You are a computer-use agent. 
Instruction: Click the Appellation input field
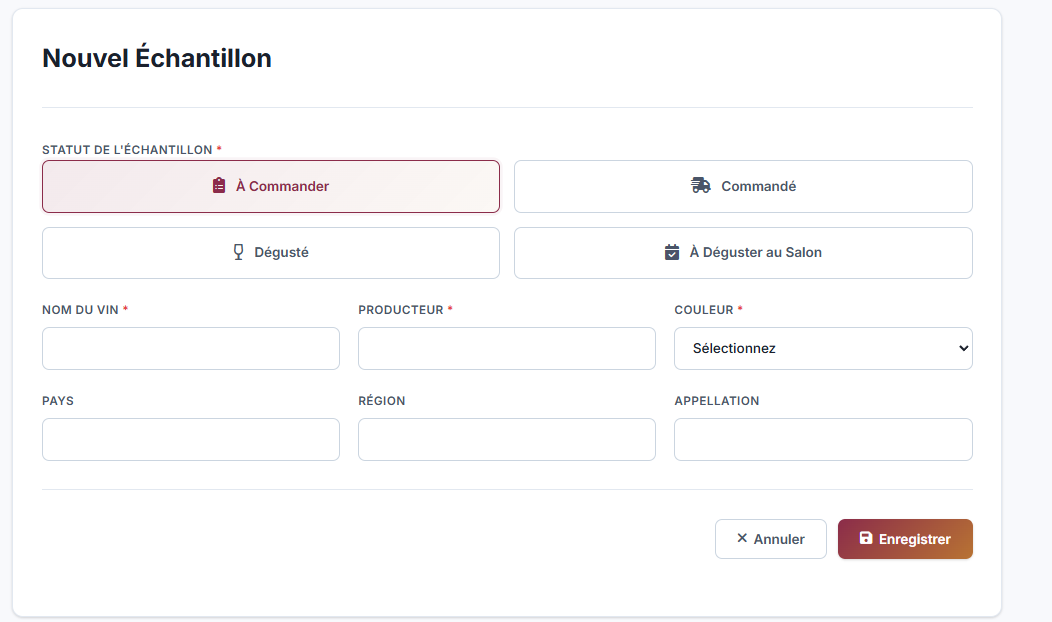pos(822,439)
